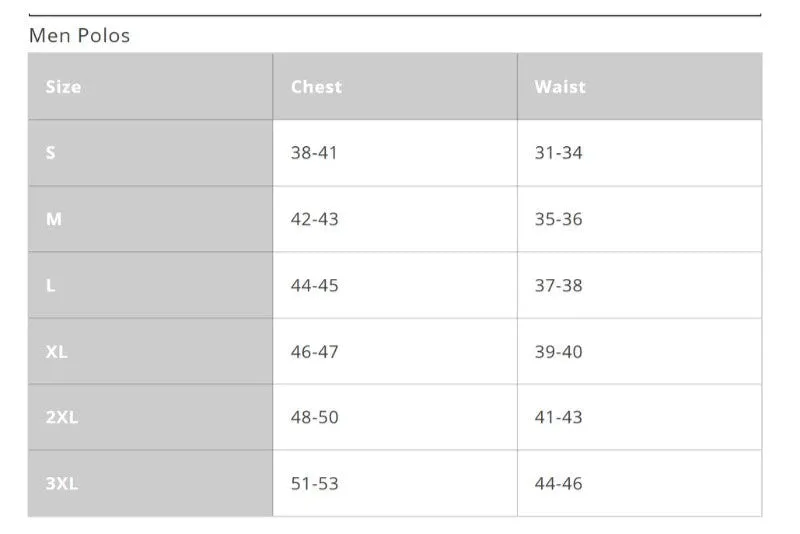The height and width of the screenshot is (534, 800).
Task: Select the Size column header
Action: [63, 87]
